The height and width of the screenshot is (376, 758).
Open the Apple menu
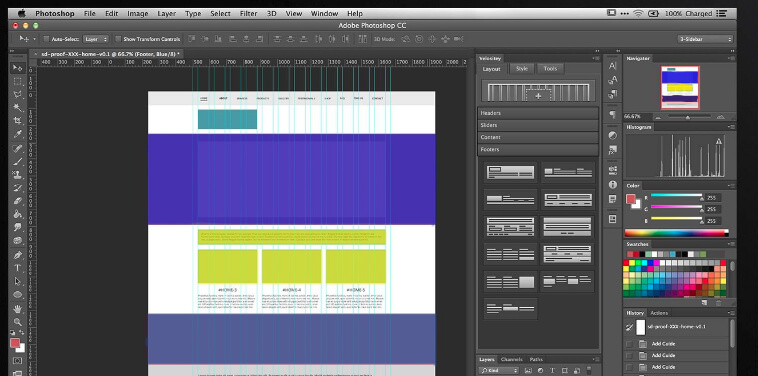click(x=22, y=14)
